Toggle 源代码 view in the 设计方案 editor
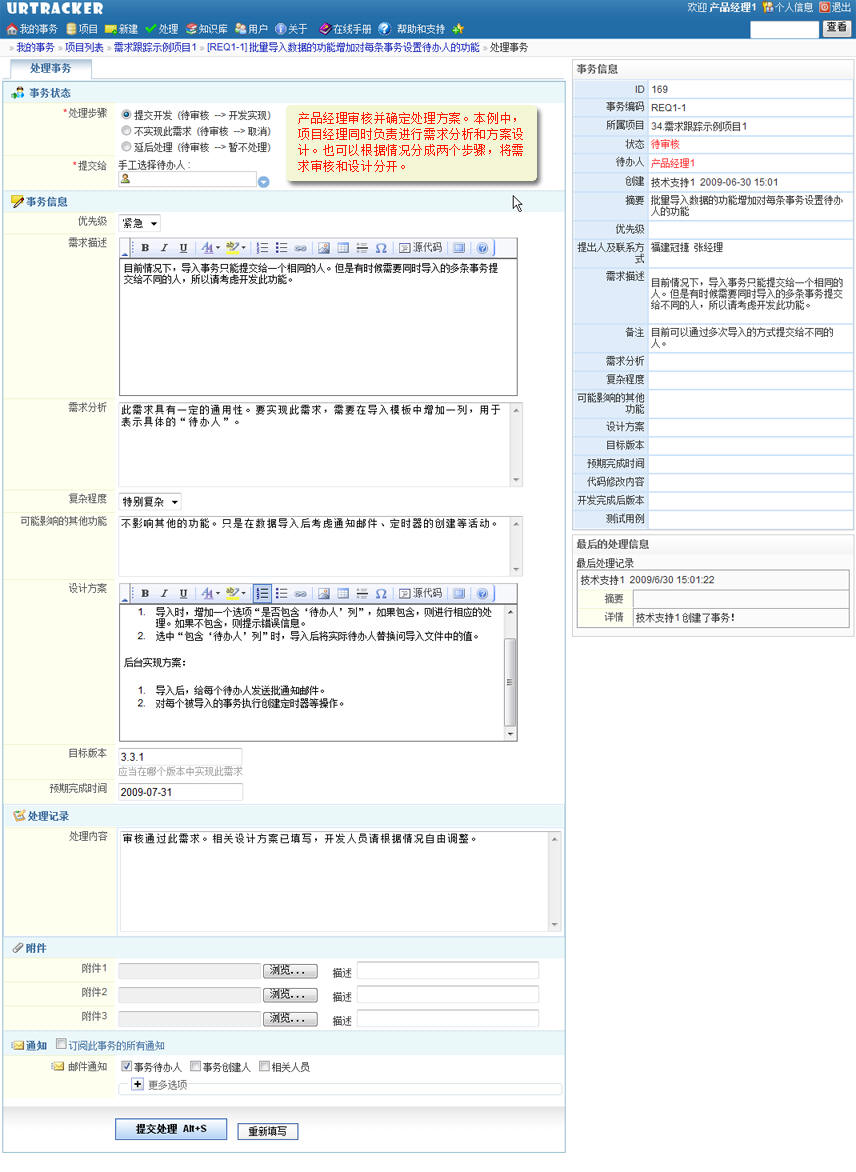856x1172 pixels. click(x=420, y=593)
